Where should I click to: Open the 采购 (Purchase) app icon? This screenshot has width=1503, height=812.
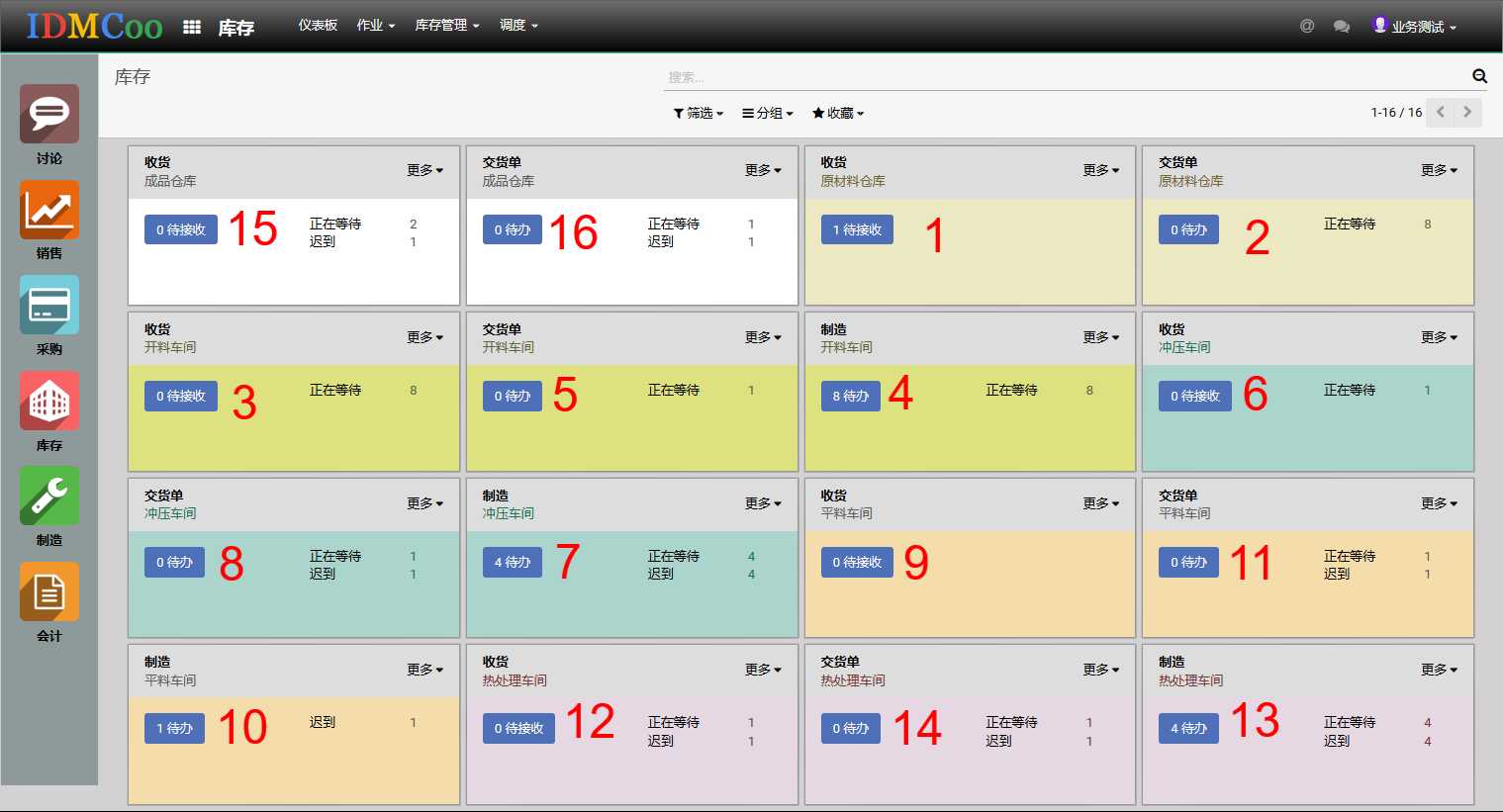pyautogui.click(x=49, y=306)
